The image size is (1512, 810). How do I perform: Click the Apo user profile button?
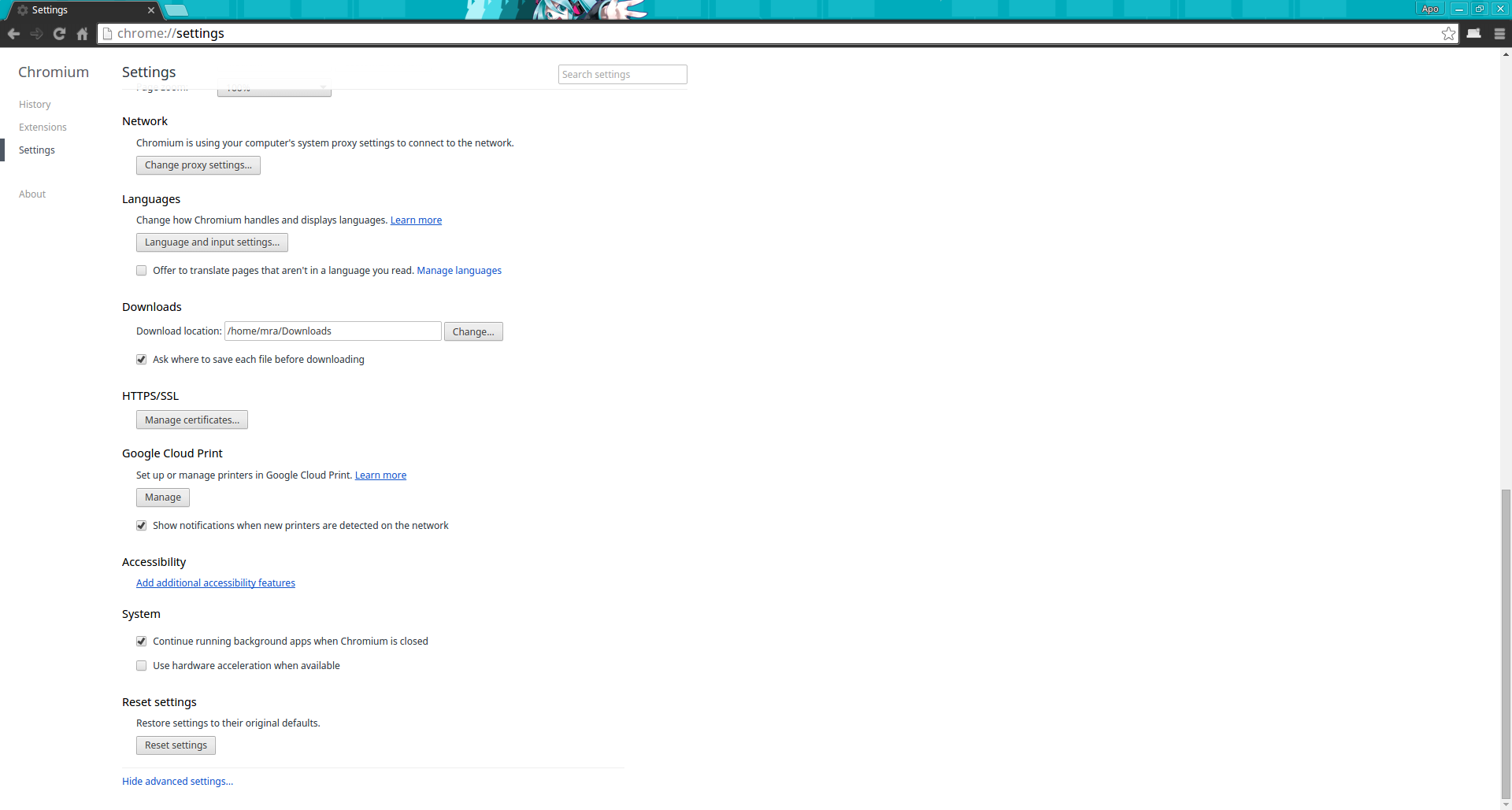pyautogui.click(x=1430, y=9)
